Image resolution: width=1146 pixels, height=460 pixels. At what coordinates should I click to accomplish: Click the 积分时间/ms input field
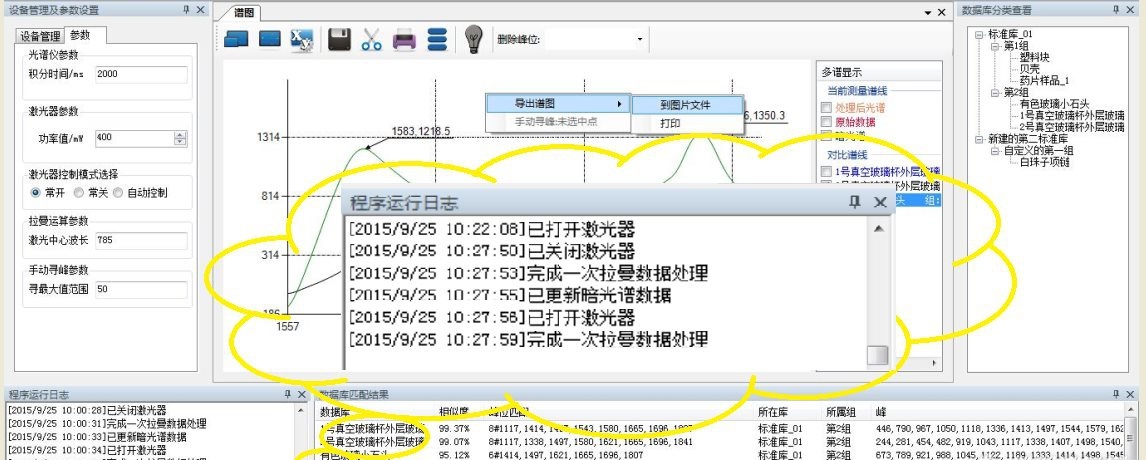[140, 74]
